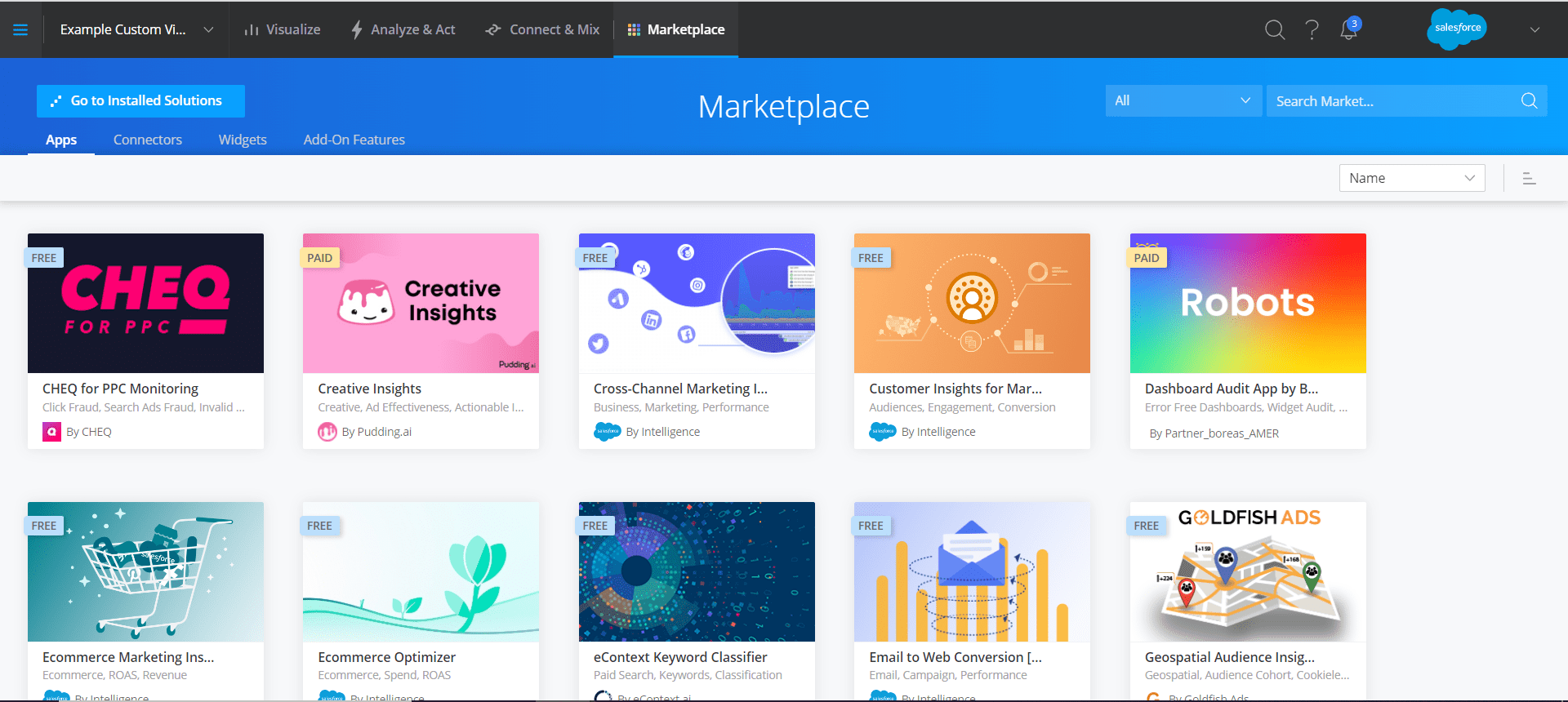
Task: Click 'Paid Search, Keywords, Classification' tags
Action: coord(688,675)
